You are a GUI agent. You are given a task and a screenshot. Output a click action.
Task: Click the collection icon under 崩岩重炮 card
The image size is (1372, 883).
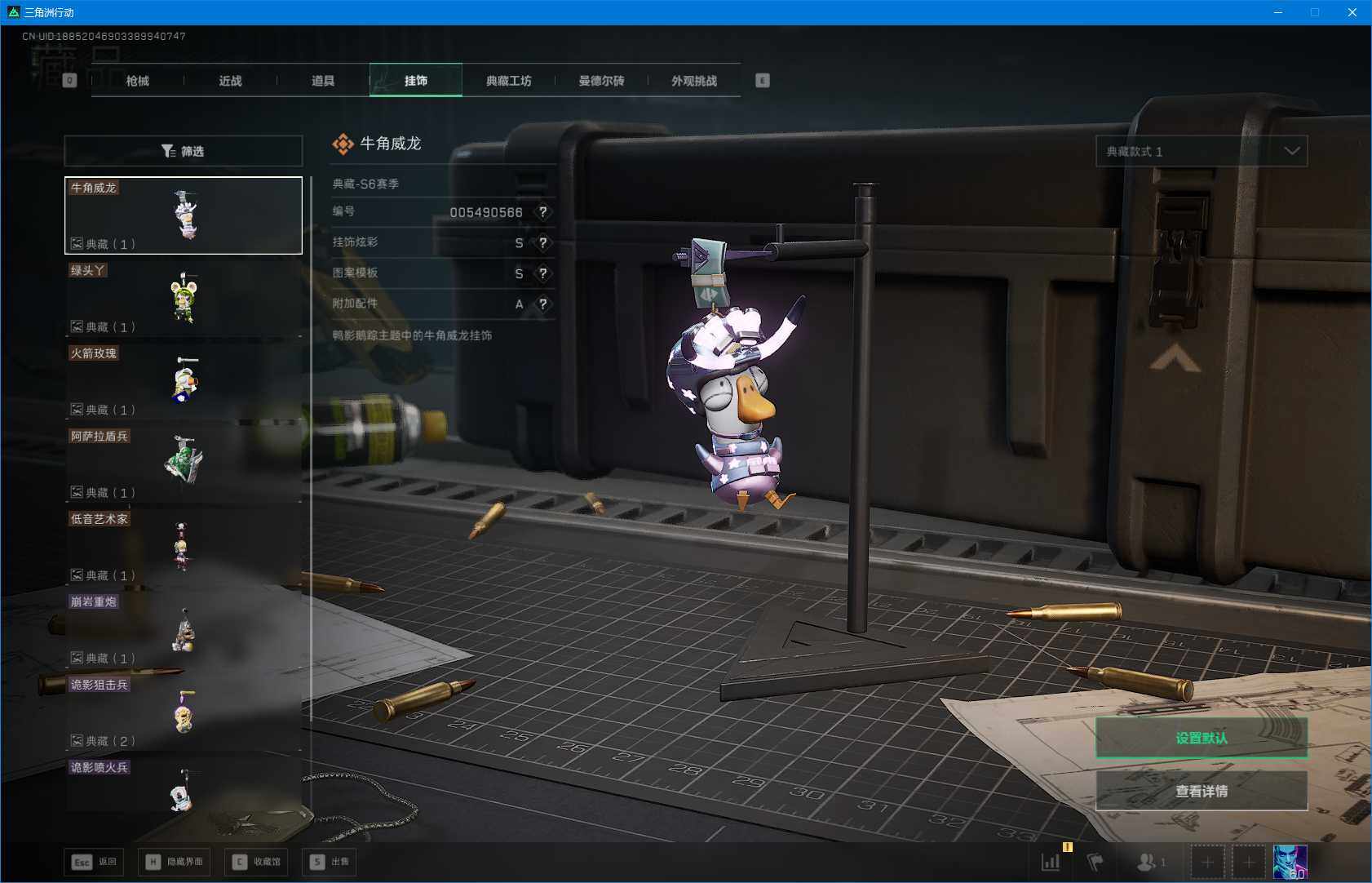pyautogui.click(x=77, y=658)
